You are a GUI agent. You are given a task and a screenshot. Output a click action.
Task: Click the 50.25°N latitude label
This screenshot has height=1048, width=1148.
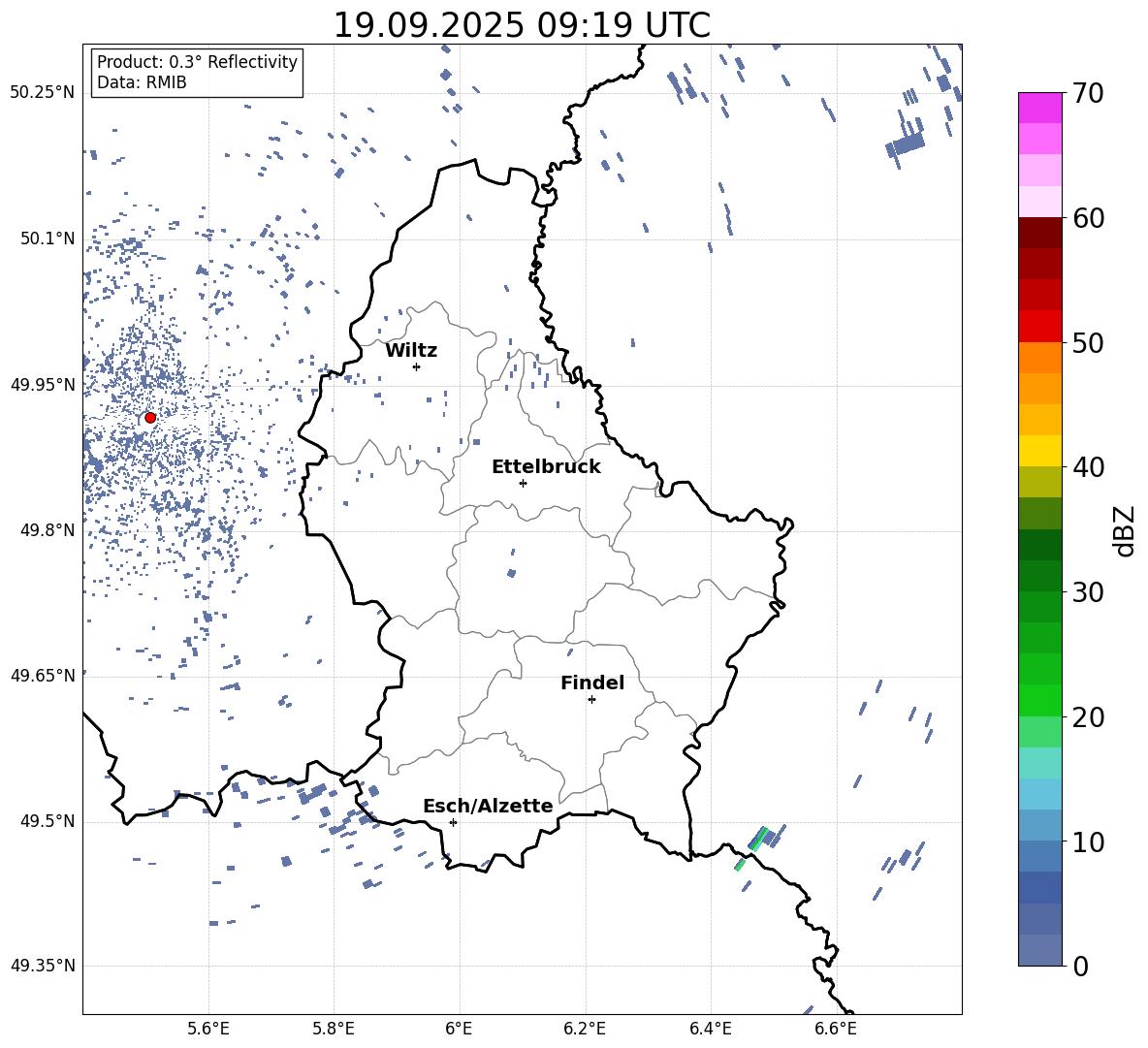pyautogui.click(x=43, y=93)
